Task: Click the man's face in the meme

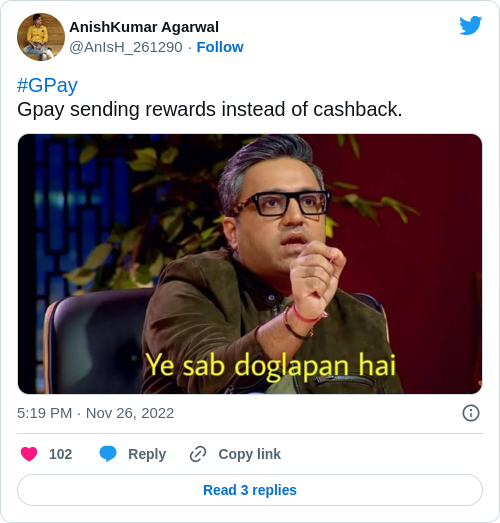Action: pos(284,213)
